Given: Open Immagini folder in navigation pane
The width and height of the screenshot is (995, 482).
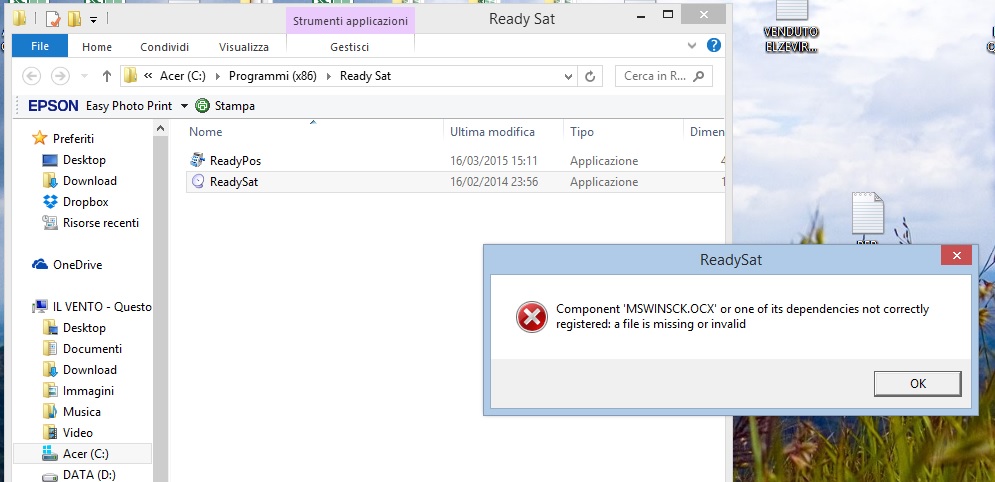Looking at the screenshot, I should click(88, 391).
